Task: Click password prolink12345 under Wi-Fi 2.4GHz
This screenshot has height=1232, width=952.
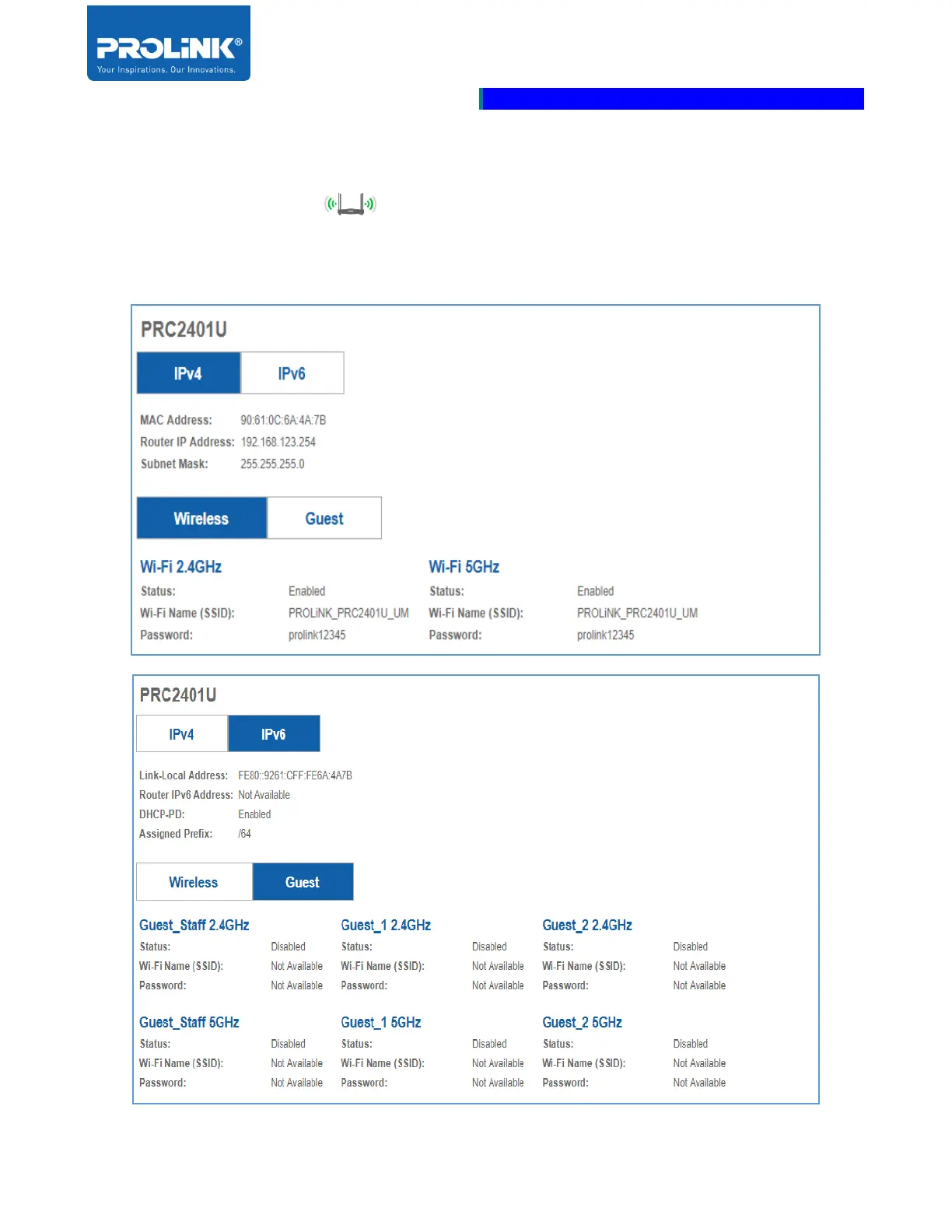Action: [x=317, y=635]
